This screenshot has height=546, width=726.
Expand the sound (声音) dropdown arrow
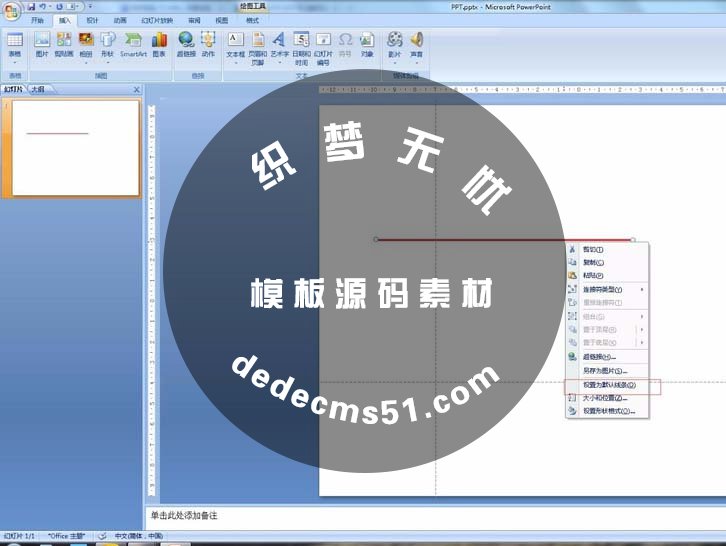[416, 63]
